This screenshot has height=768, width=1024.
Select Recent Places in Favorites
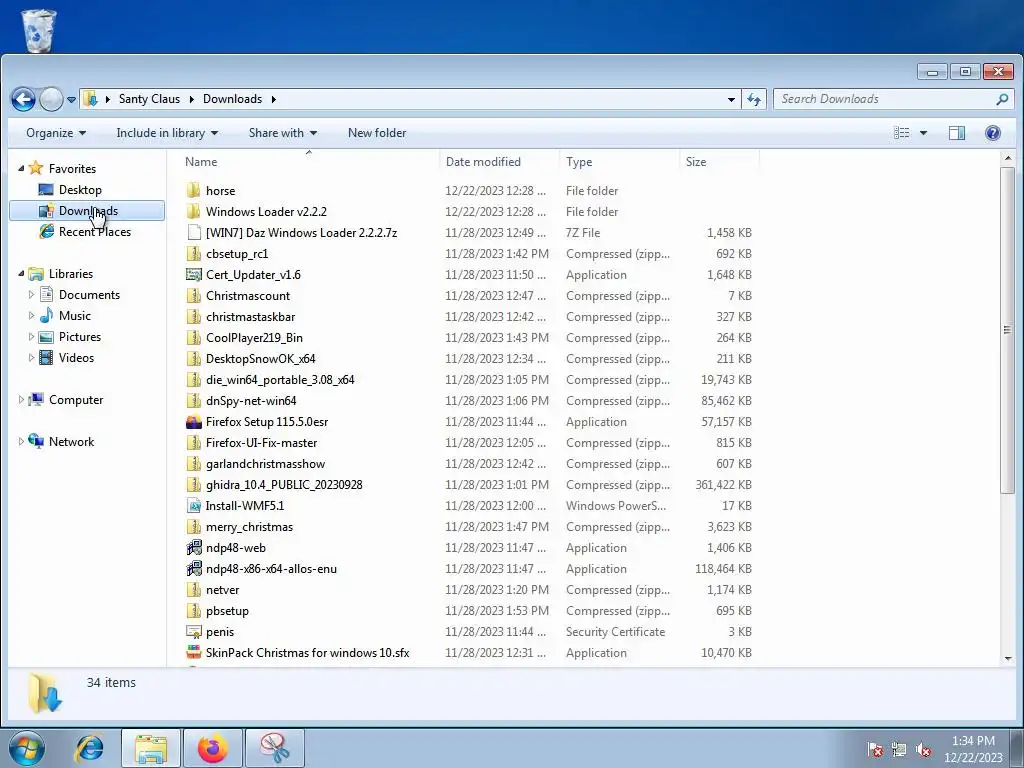[95, 231]
